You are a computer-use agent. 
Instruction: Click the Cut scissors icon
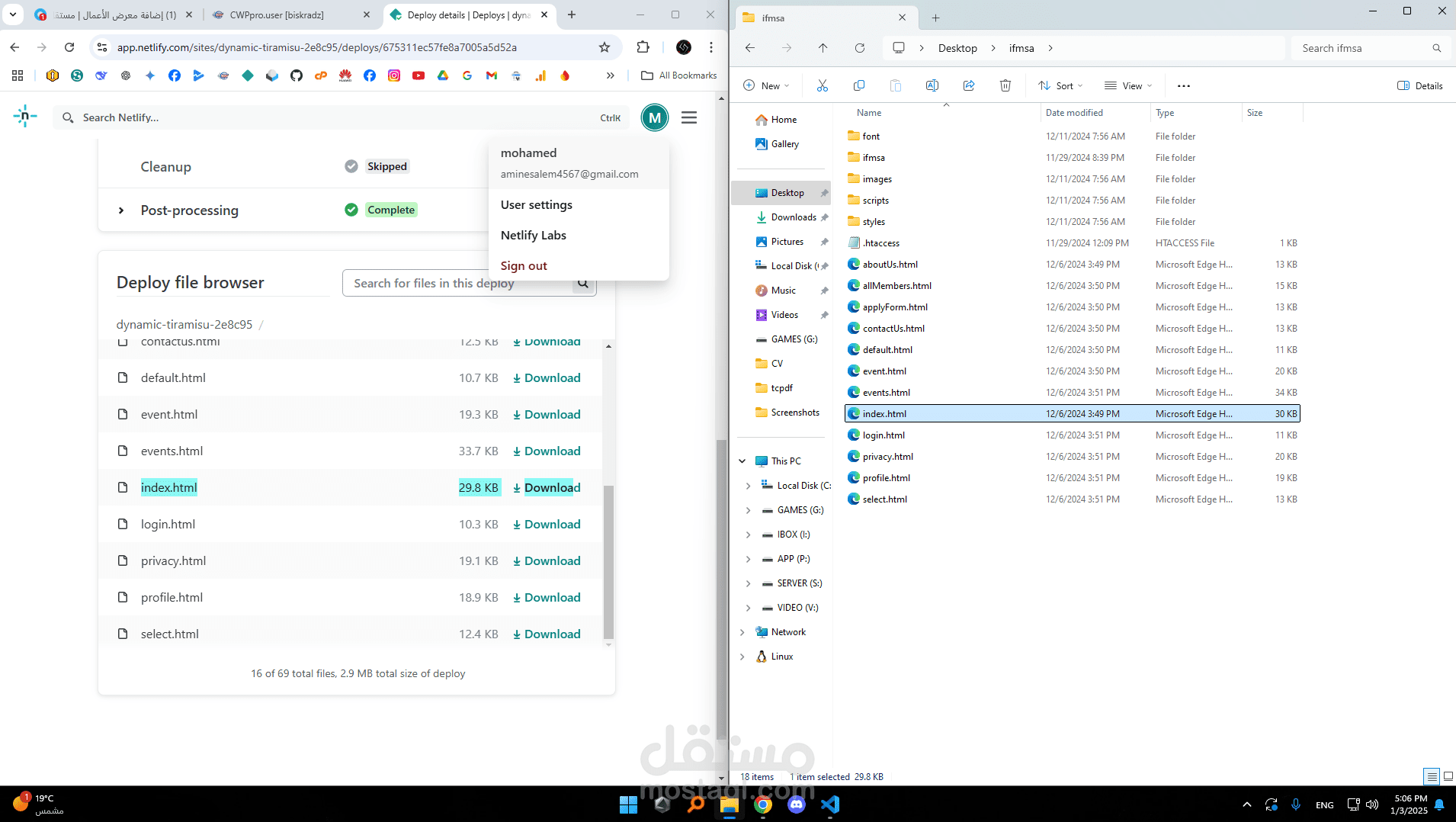pos(822,85)
